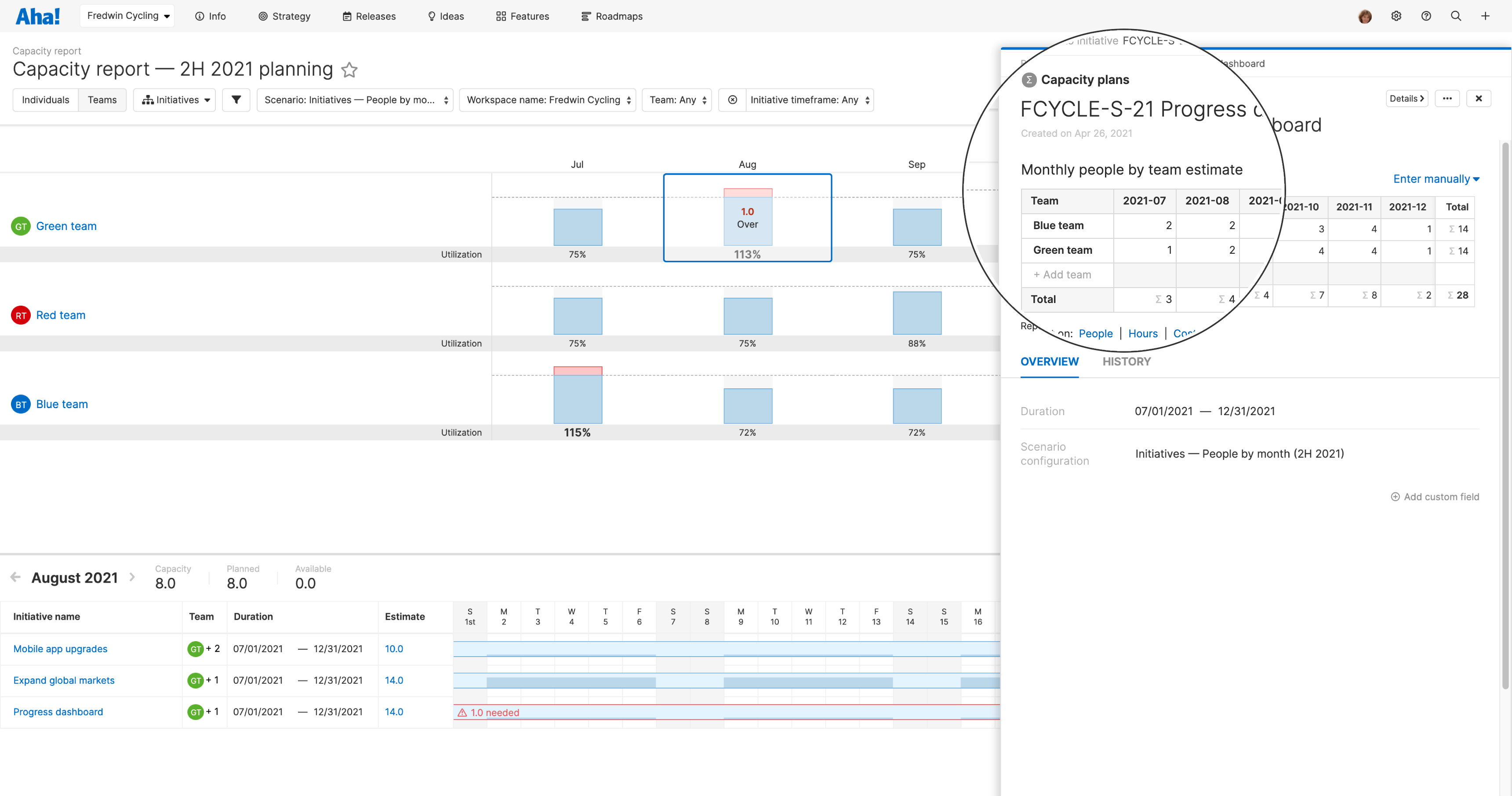
Task: Open the settings gear
Action: (x=1396, y=16)
